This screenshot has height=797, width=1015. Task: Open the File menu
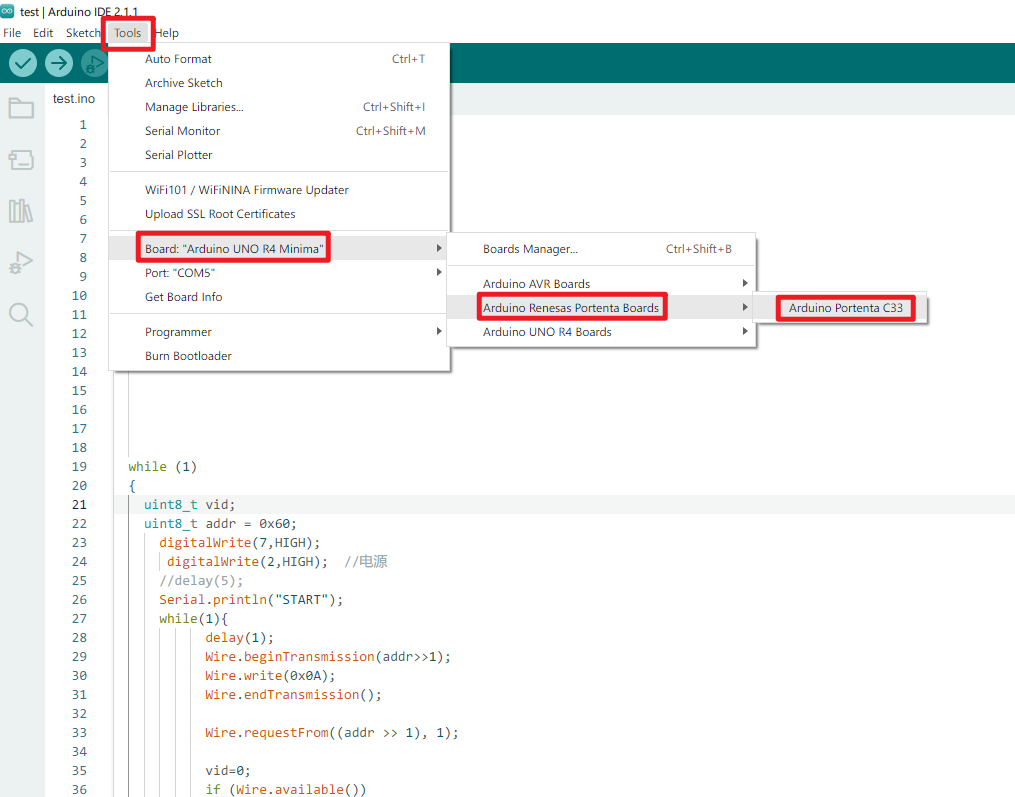(x=12, y=33)
